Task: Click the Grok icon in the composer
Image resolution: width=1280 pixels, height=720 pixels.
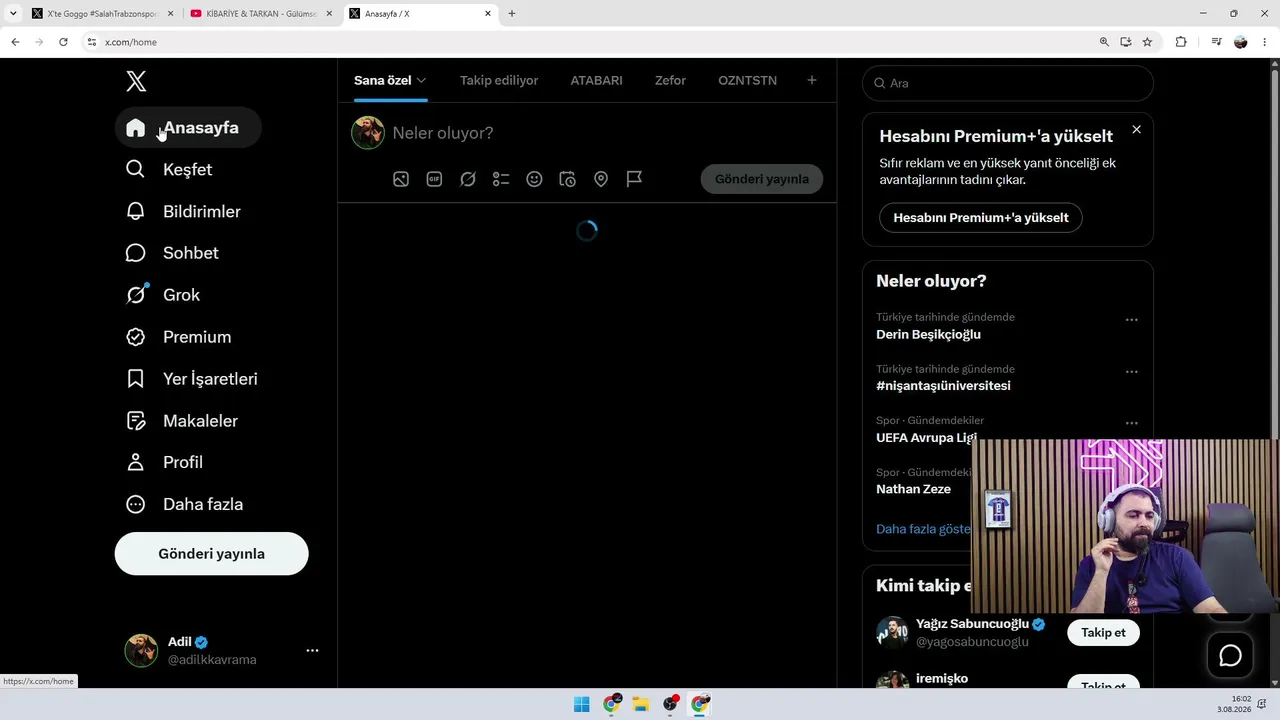Action: click(468, 179)
